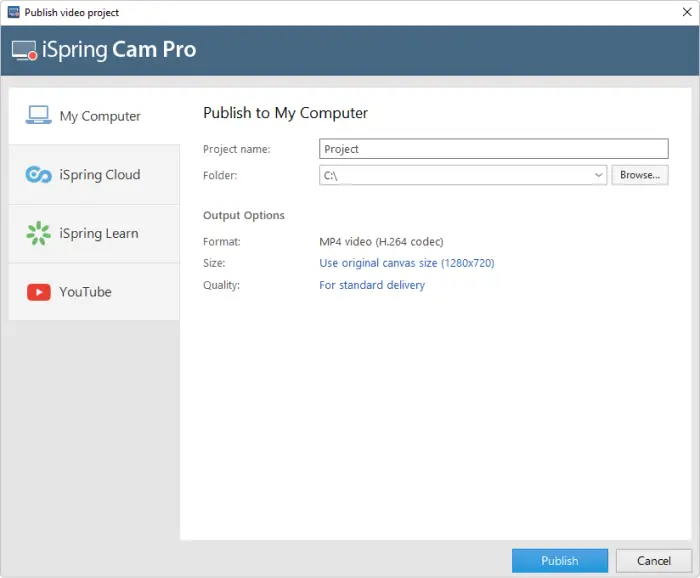The image size is (700, 578).
Task: Open the My Computer tab label
Action: (100, 116)
